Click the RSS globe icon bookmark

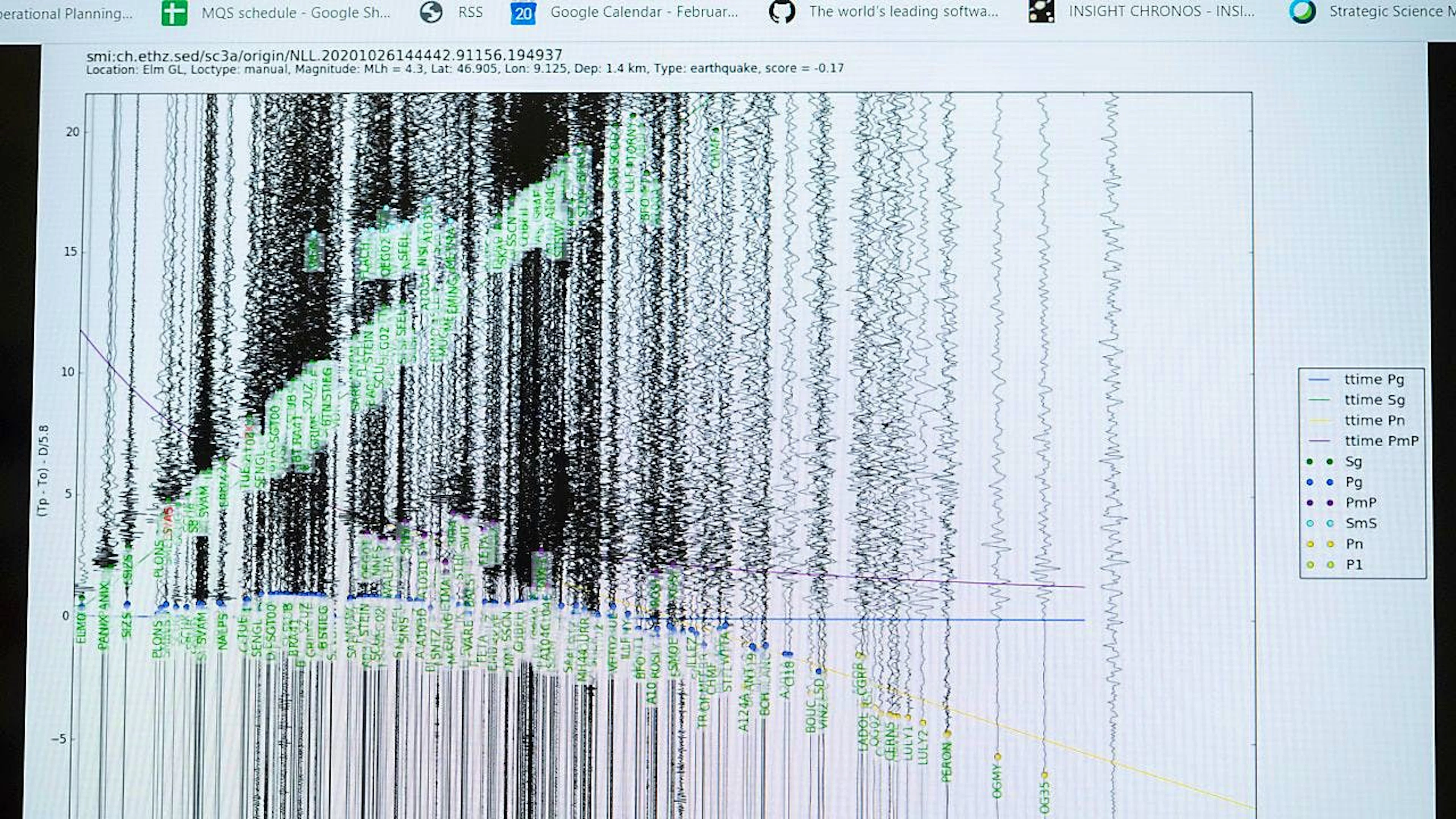click(x=431, y=12)
